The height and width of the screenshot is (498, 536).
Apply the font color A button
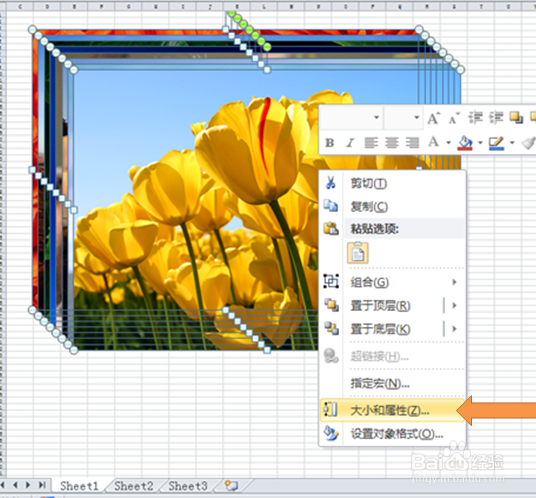433,142
